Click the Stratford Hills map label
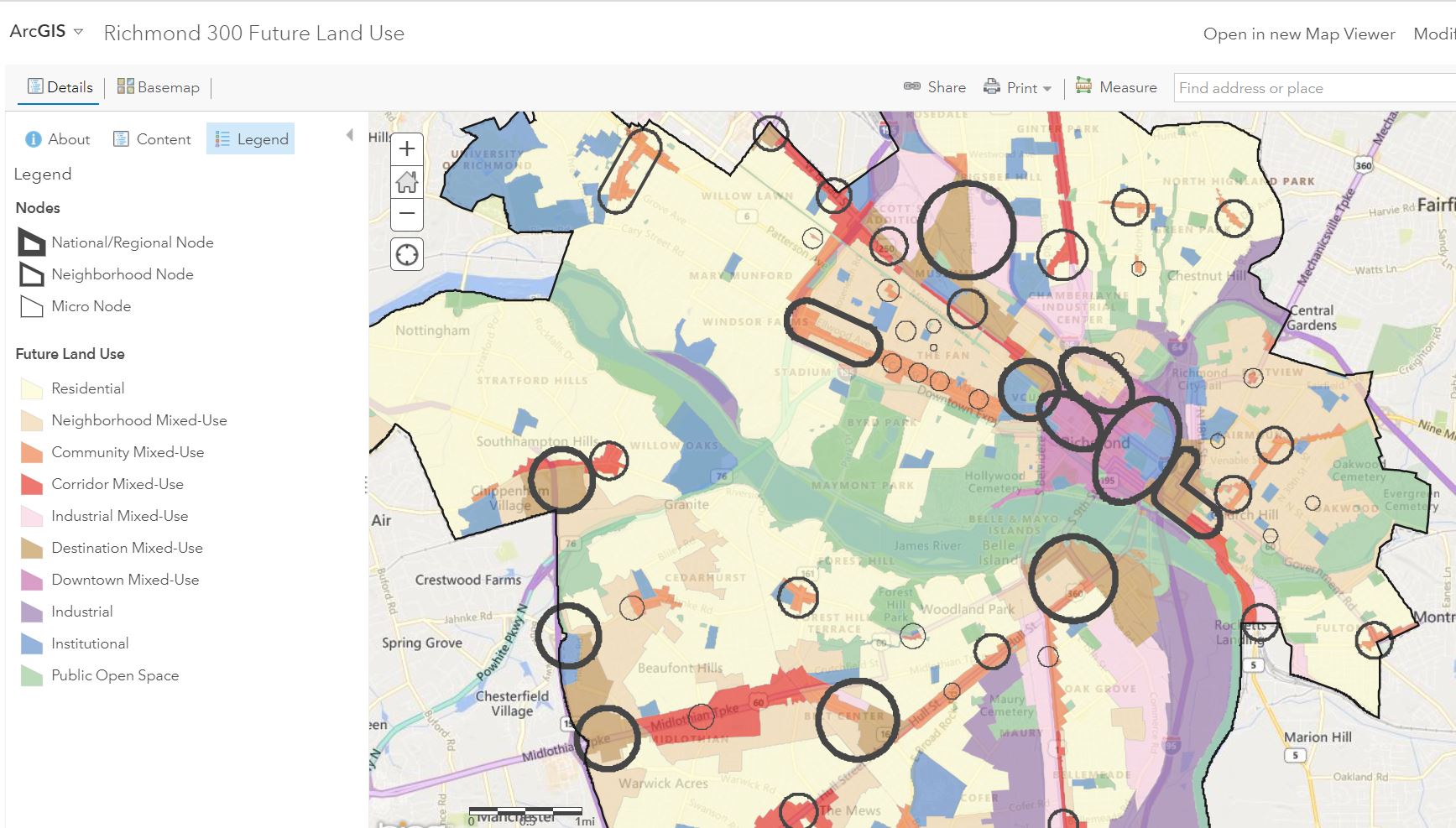Image resolution: width=1456 pixels, height=828 pixels. click(x=532, y=381)
